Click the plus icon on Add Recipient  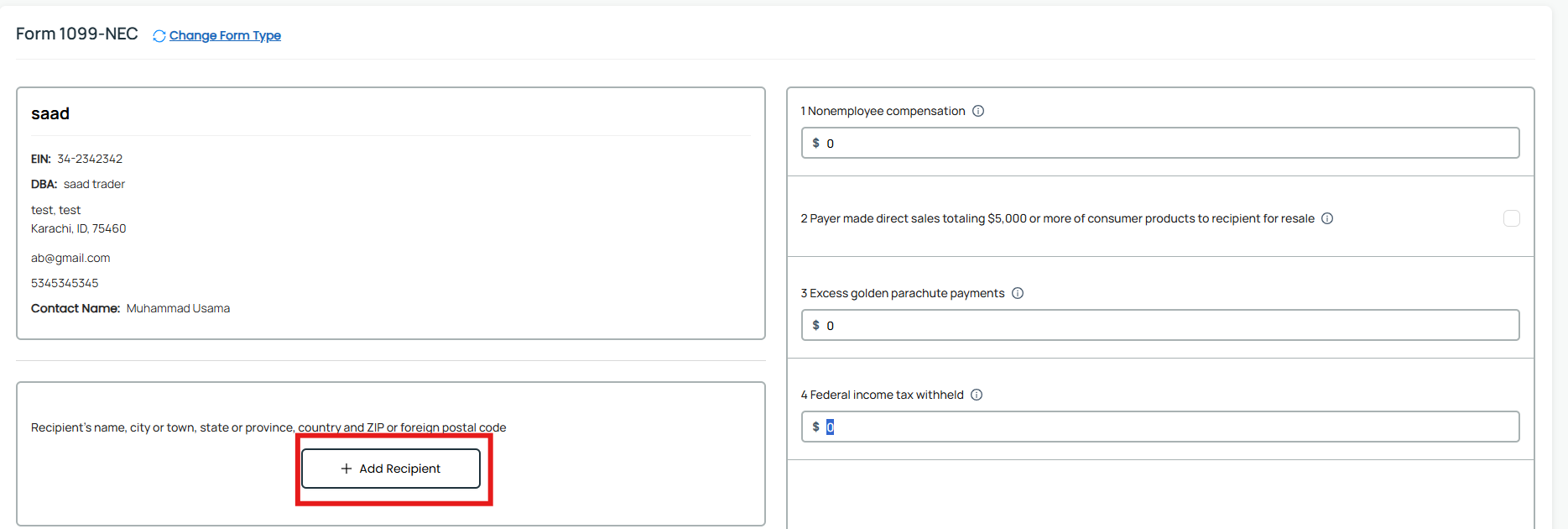click(346, 469)
